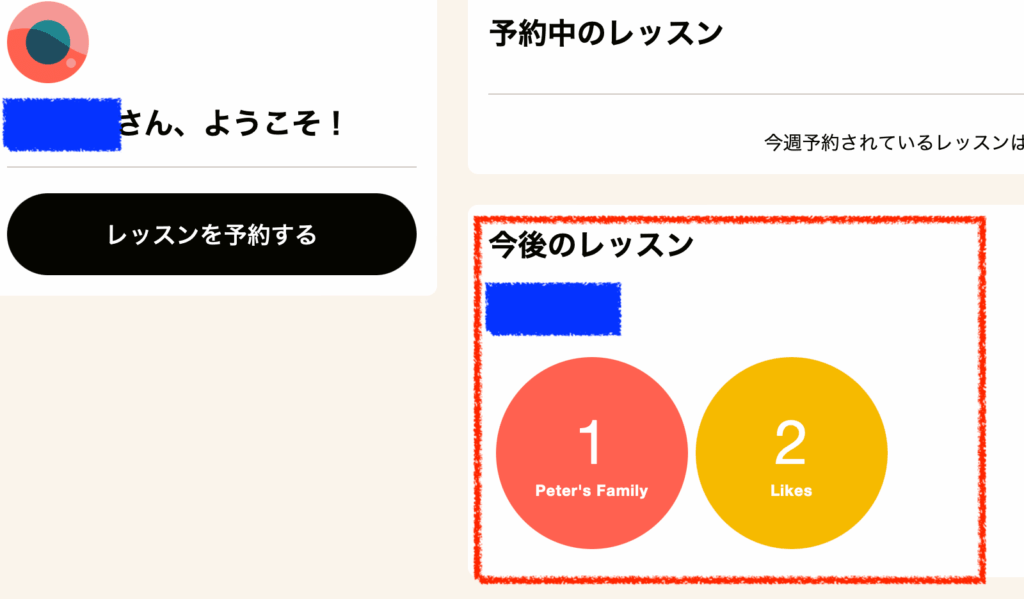Open lesson 2 Likes yellow circle
The height and width of the screenshot is (599, 1024).
(x=792, y=453)
